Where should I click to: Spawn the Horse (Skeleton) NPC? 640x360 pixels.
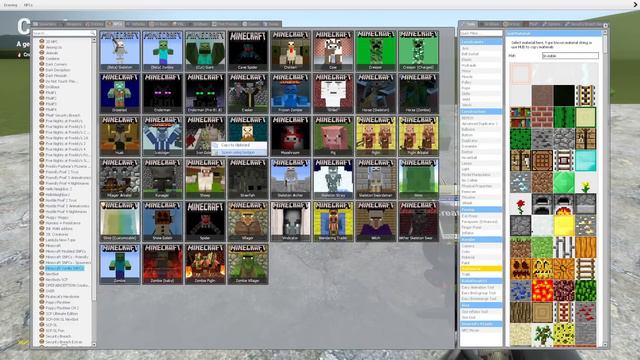click(x=376, y=93)
